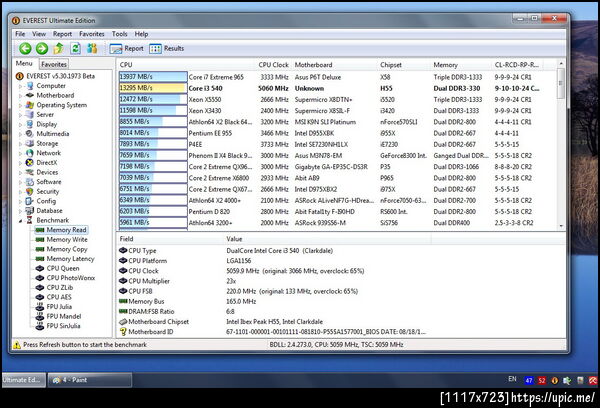The height and width of the screenshot is (408, 600).
Task: Click the CPU AES chip icon
Action: point(40,297)
